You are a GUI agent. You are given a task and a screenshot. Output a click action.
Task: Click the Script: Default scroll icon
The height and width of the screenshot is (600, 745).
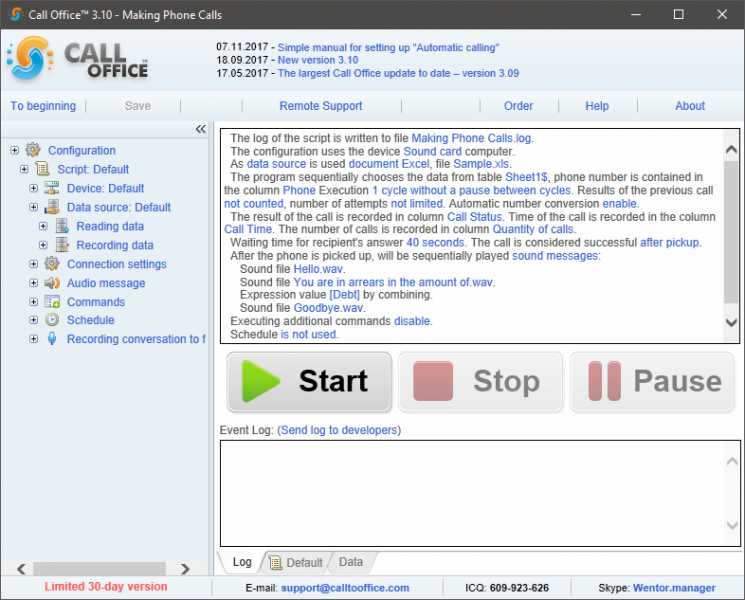pyautogui.click(x=43, y=169)
